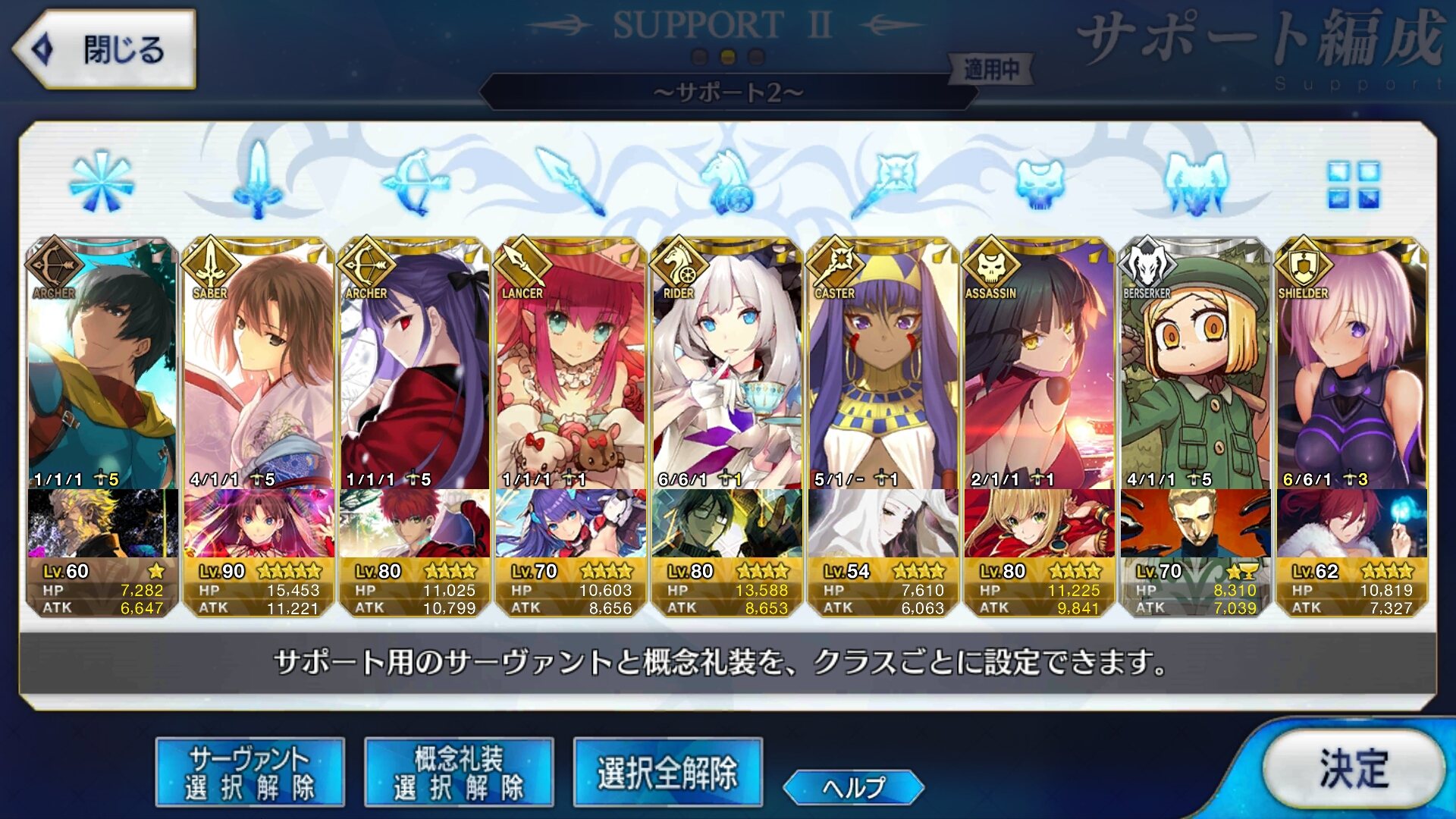Screen dimensions: 1456x819
Task: Click 選択全解除 clear all button
Action: 668,772
